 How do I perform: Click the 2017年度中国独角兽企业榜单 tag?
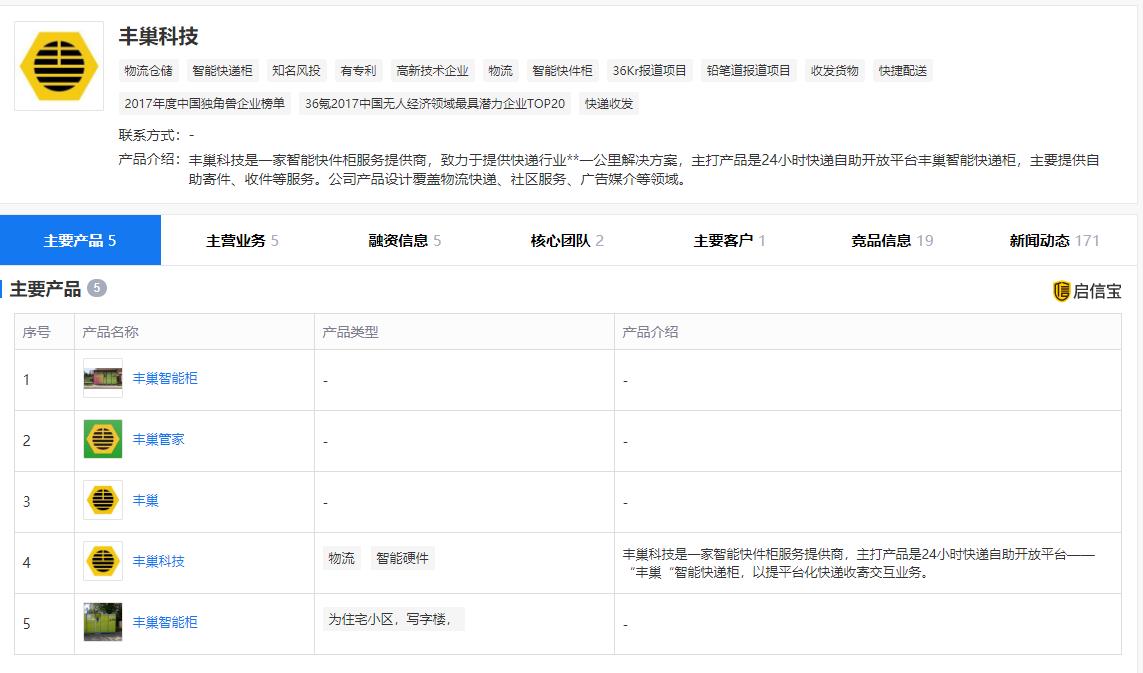[x=204, y=104]
